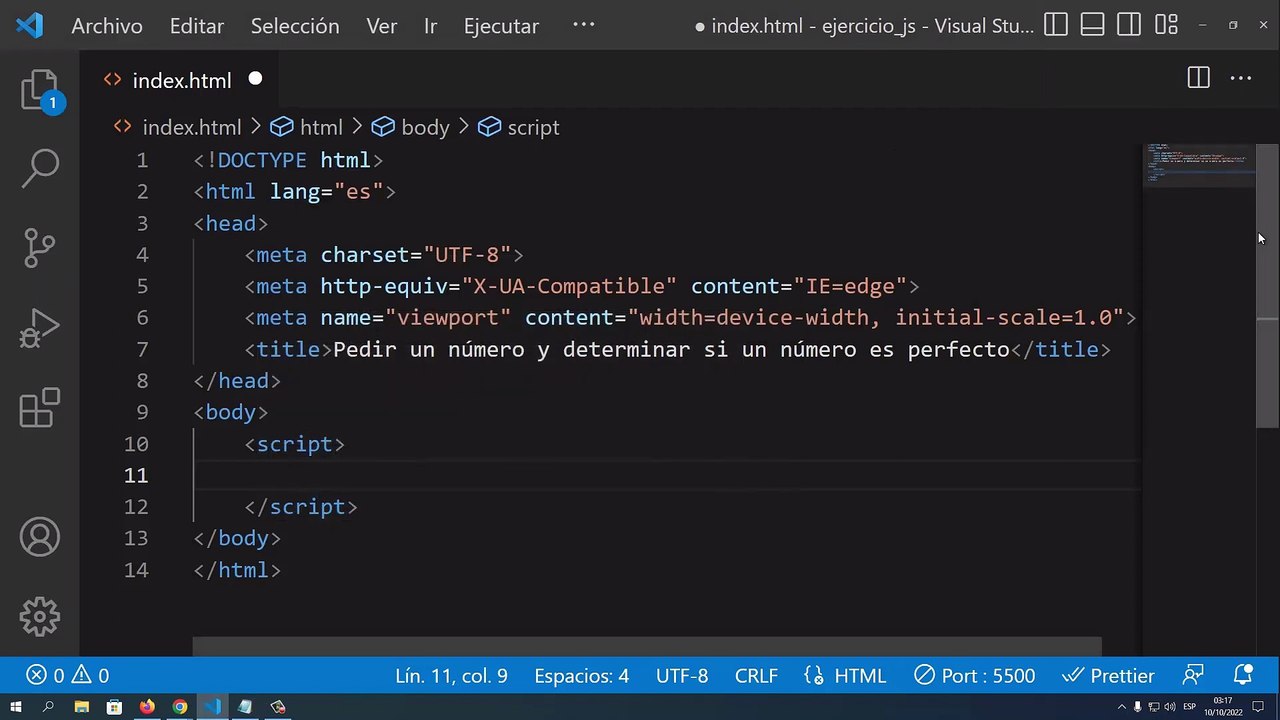Expand the index.html breadcrumb

[x=177, y=127]
